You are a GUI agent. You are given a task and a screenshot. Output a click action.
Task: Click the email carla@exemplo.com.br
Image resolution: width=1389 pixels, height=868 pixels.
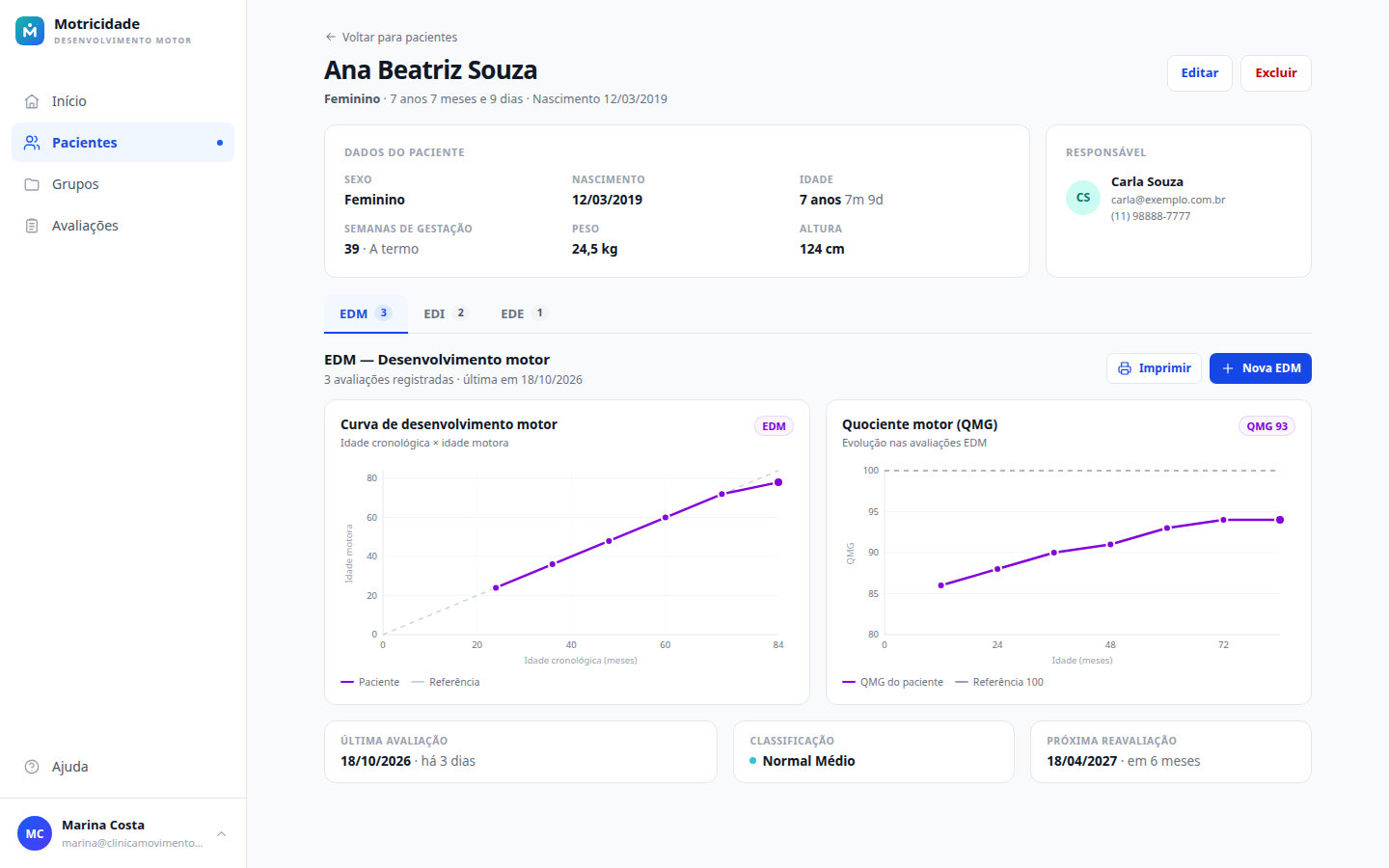pyautogui.click(x=1168, y=200)
